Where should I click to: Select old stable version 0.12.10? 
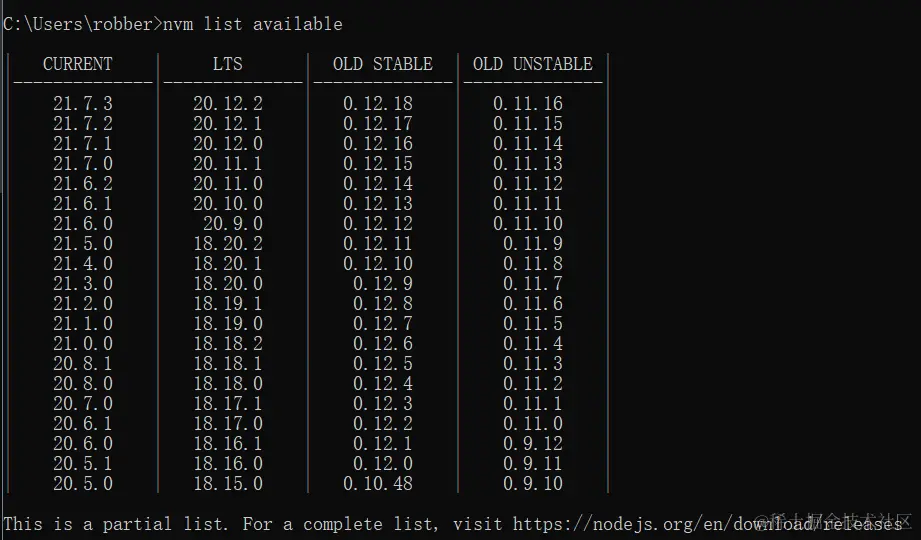click(378, 264)
